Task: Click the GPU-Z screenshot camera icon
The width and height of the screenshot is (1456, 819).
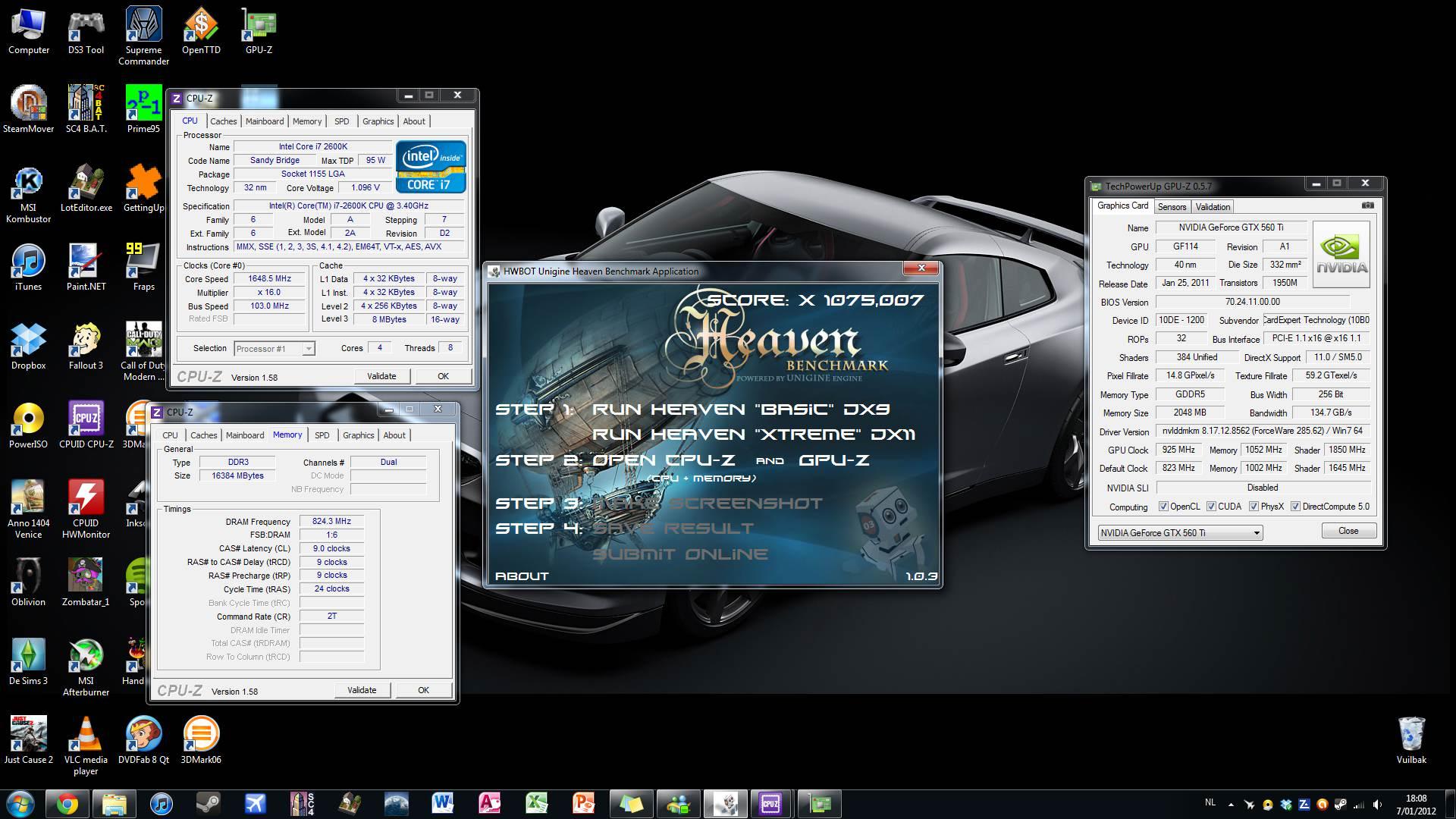Action: click(1367, 206)
